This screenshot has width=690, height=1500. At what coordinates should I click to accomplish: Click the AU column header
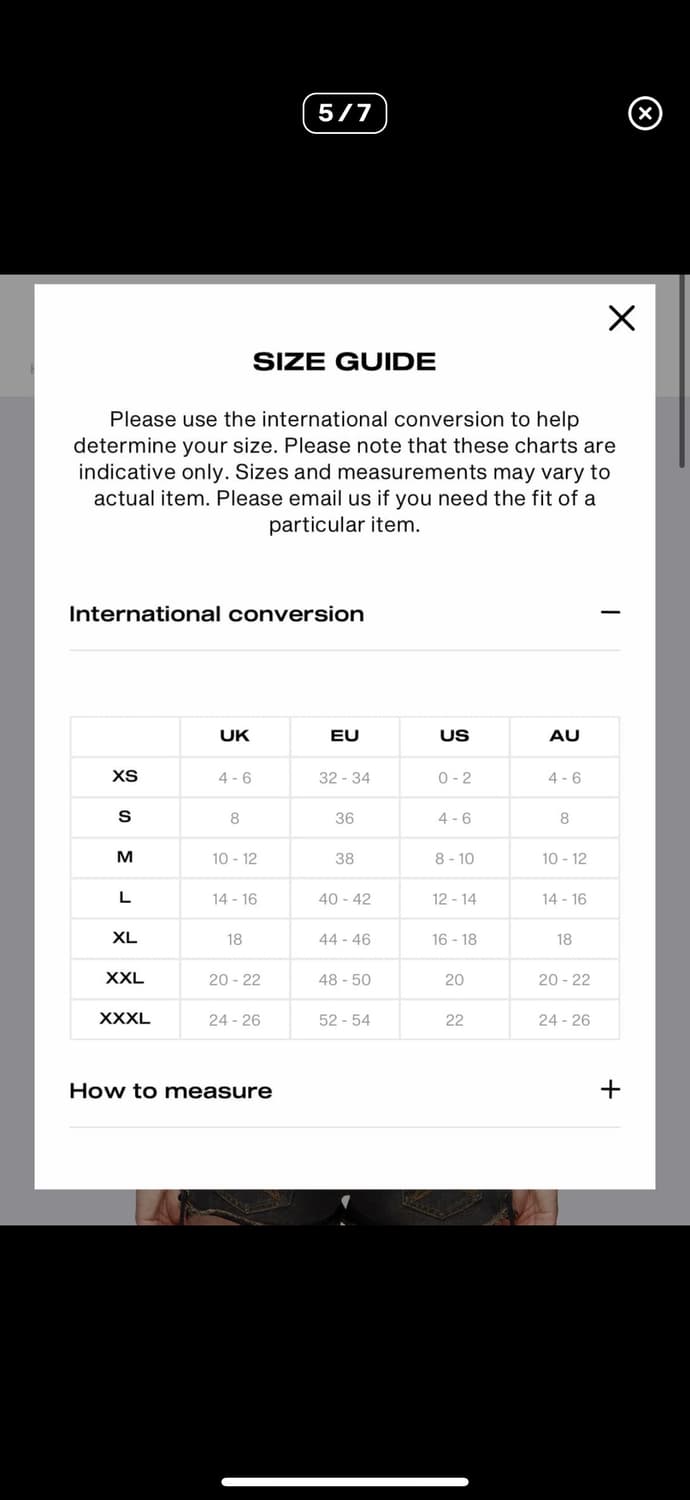pos(564,736)
